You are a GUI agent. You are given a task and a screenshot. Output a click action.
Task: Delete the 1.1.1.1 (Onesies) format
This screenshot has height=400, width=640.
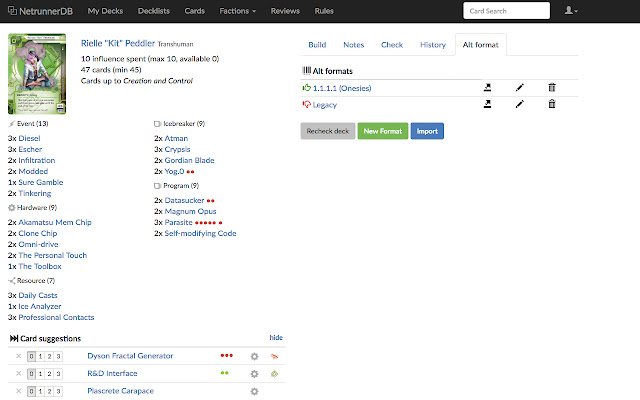[552, 87]
